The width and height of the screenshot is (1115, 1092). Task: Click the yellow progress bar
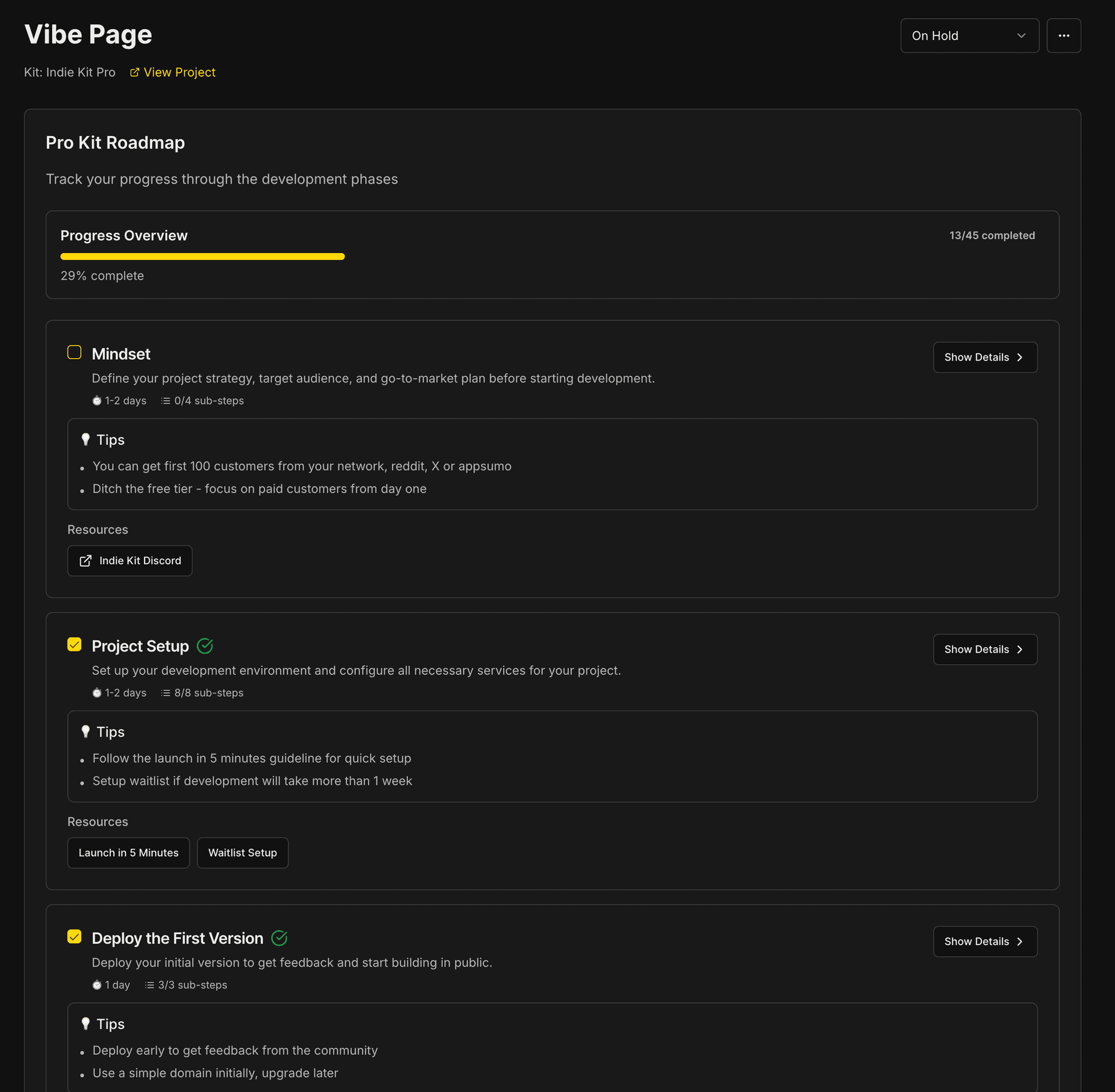(202, 257)
